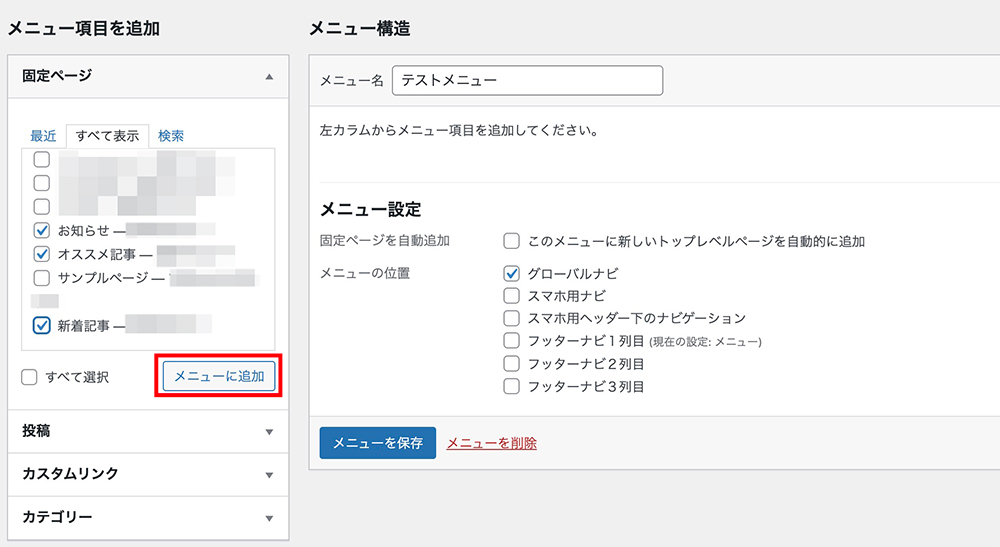The height and width of the screenshot is (547, 1000).
Task: Click the メニュー構造 heading
Action: (x=360, y=29)
